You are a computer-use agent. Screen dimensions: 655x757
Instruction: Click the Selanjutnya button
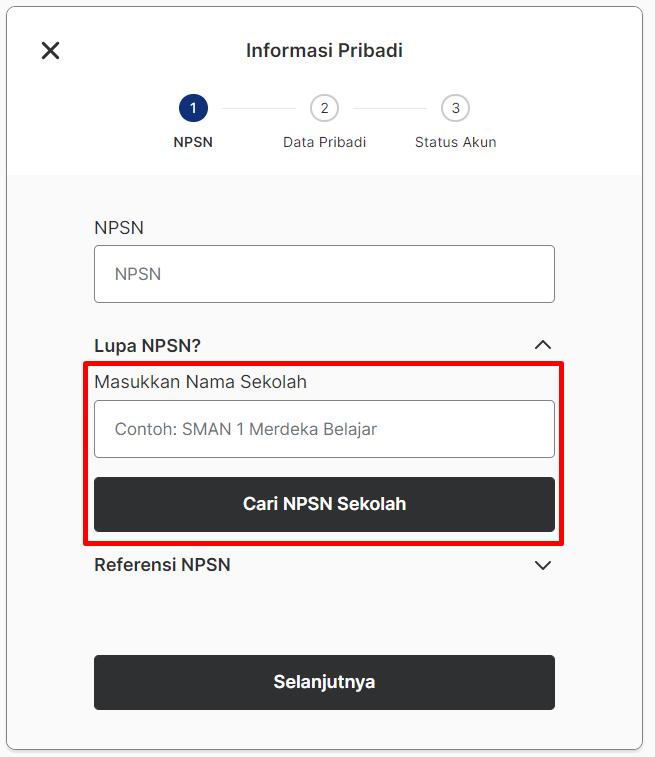324,682
